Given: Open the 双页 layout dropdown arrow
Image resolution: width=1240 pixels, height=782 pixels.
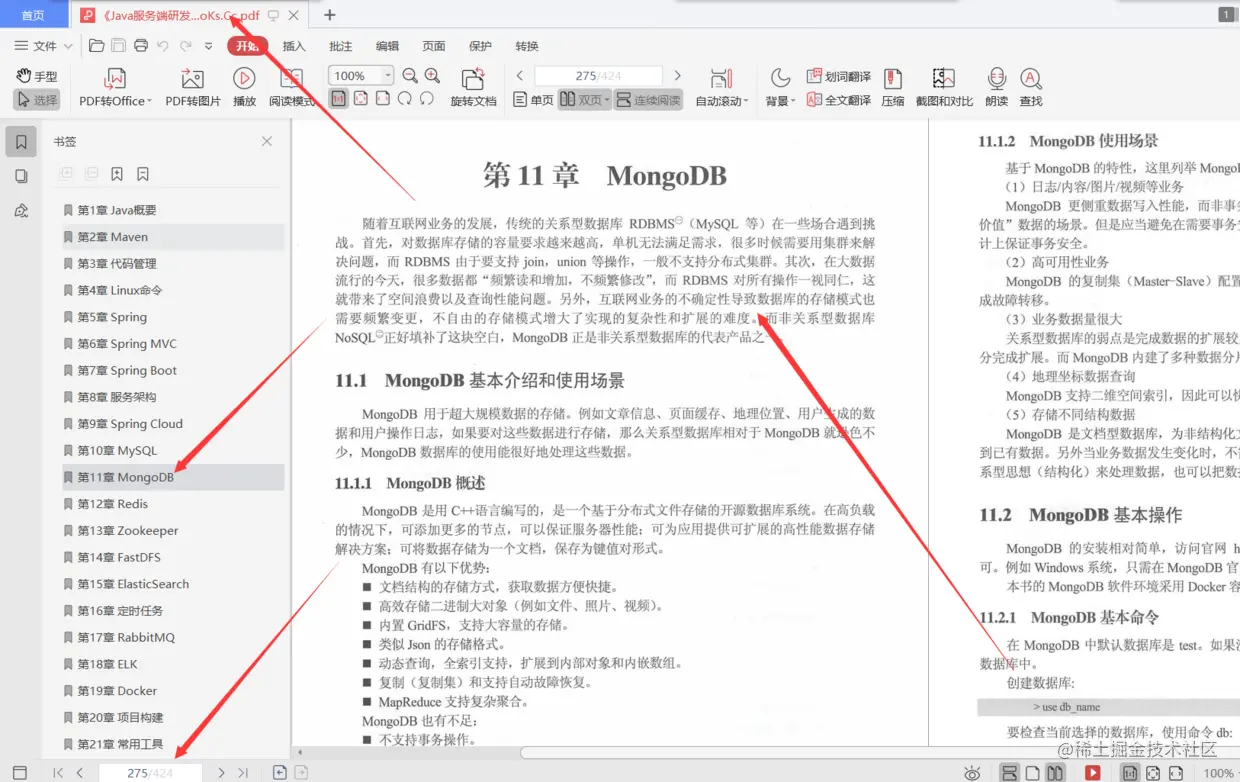Looking at the screenshot, I should pyautogui.click(x=606, y=100).
